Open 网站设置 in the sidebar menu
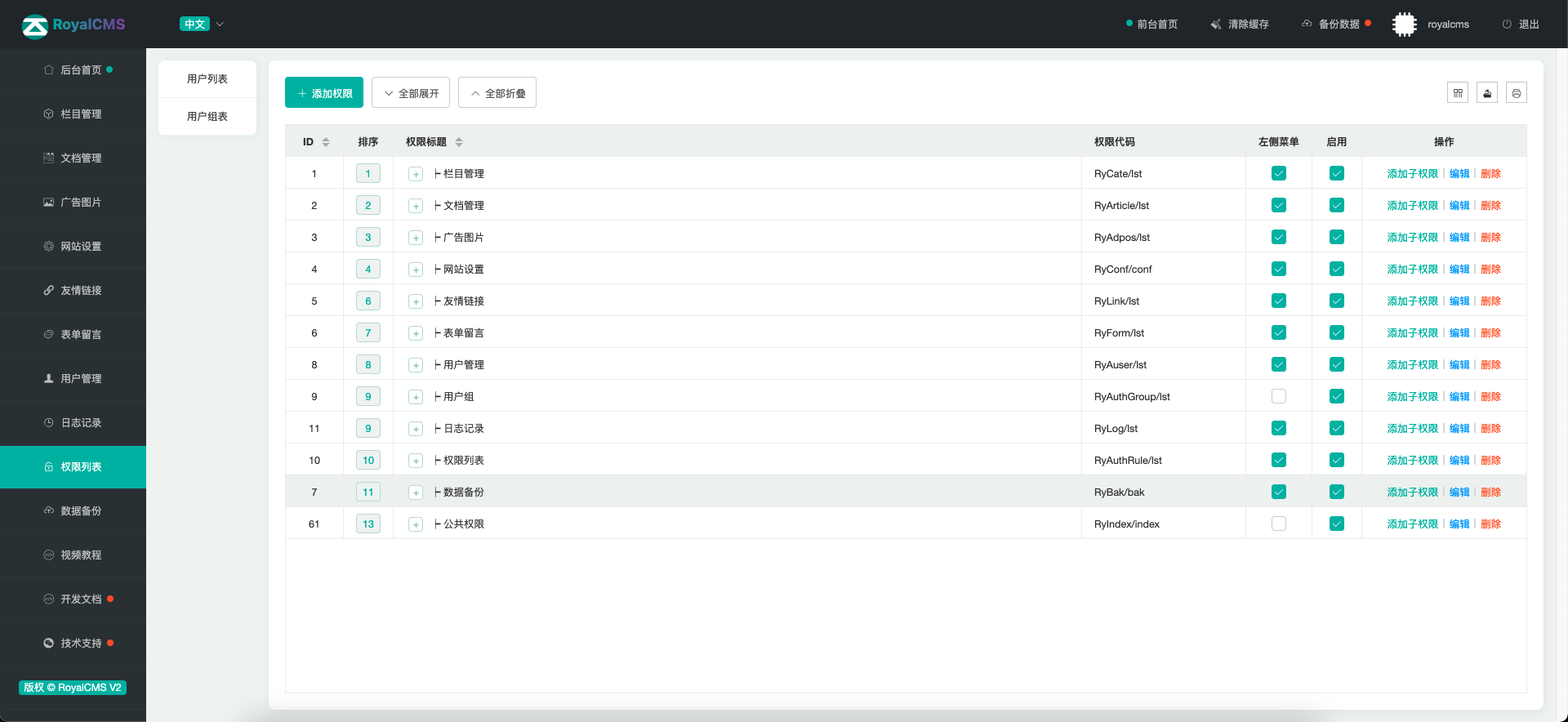 click(x=81, y=247)
